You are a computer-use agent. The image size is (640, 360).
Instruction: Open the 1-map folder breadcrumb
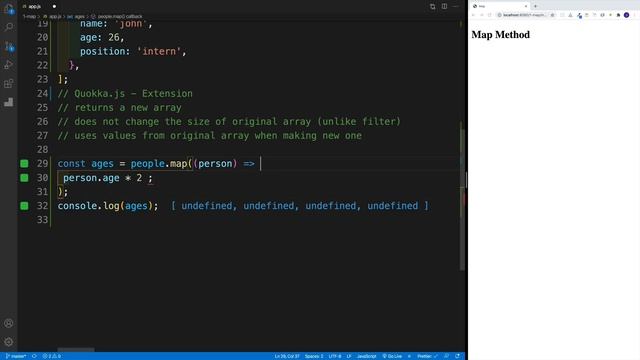(x=29, y=17)
